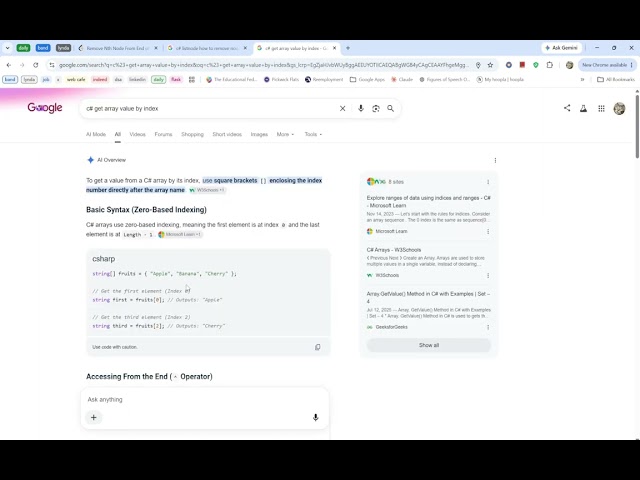Screen dimensions: 640x480
Task: Open 'web cafe' bookmark
Action: pyautogui.click(x=76, y=80)
